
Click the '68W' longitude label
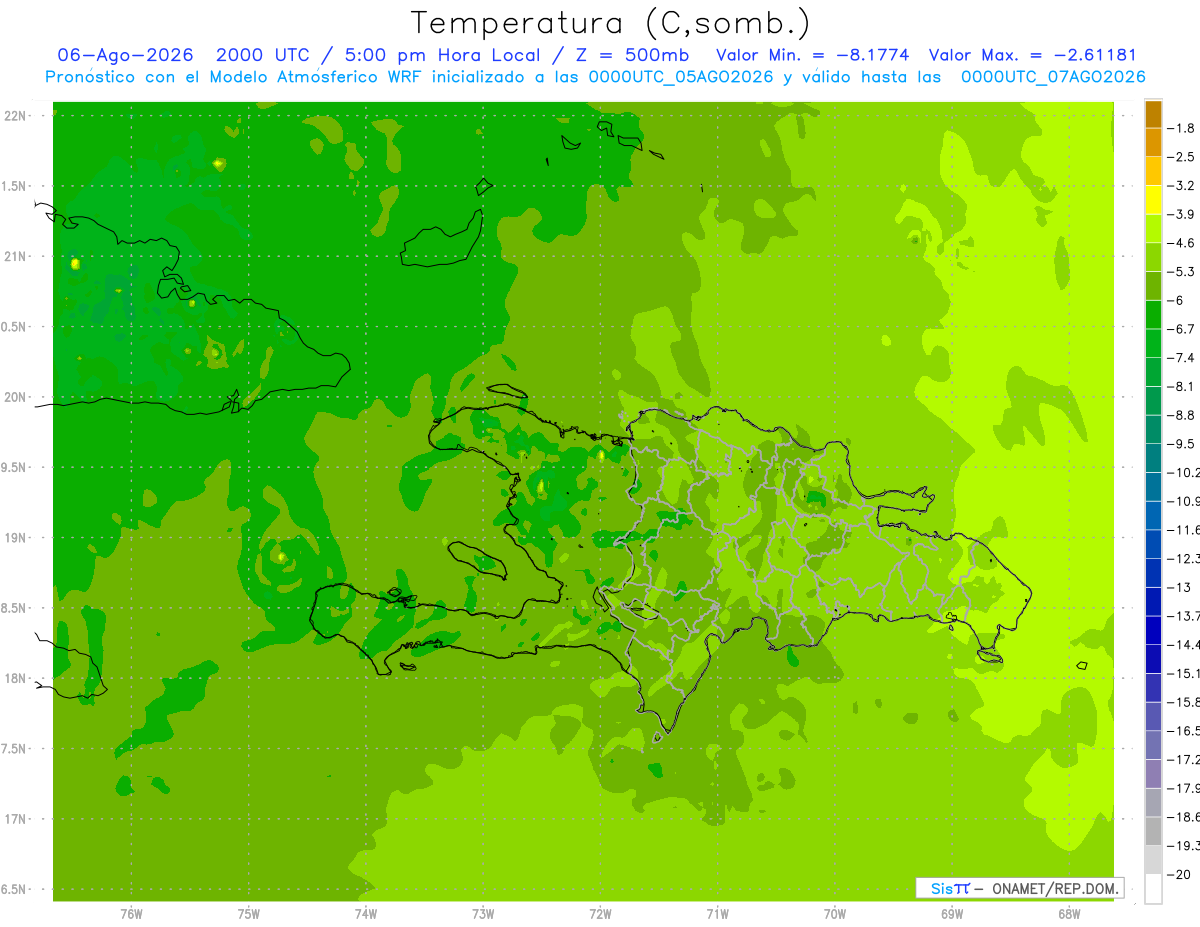pos(1069,914)
